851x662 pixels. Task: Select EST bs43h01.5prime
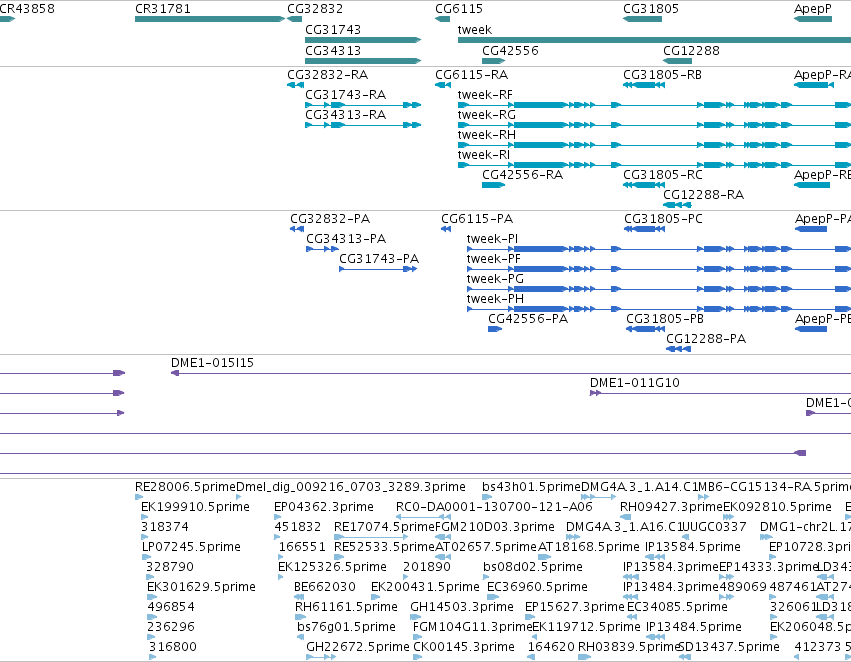(x=531, y=487)
